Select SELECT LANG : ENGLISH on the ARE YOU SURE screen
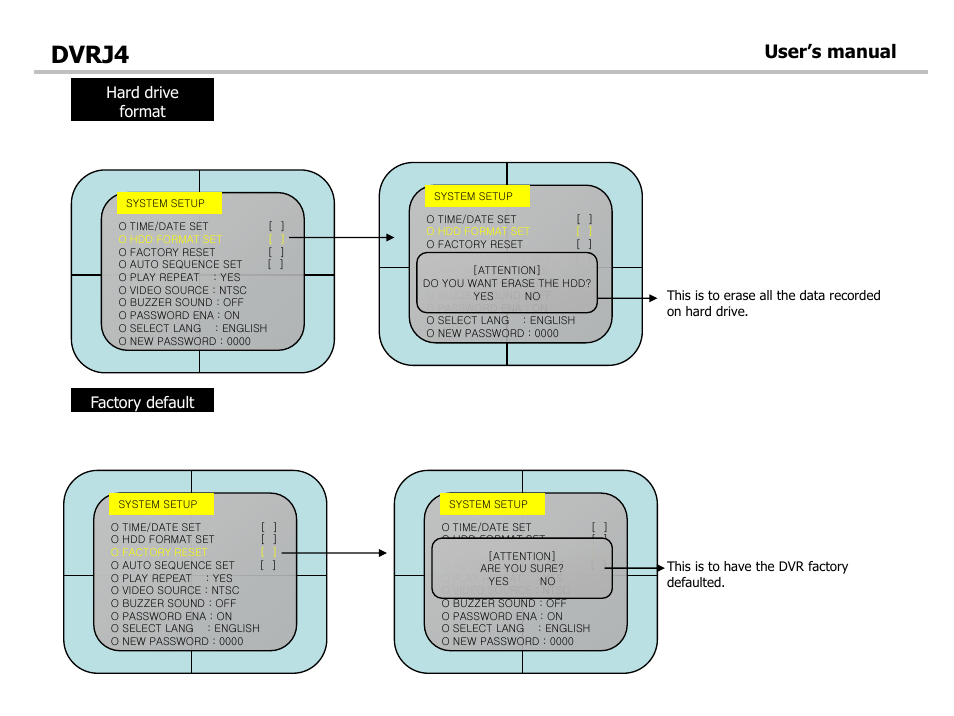This screenshot has width=954, height=716. (516, 628)
